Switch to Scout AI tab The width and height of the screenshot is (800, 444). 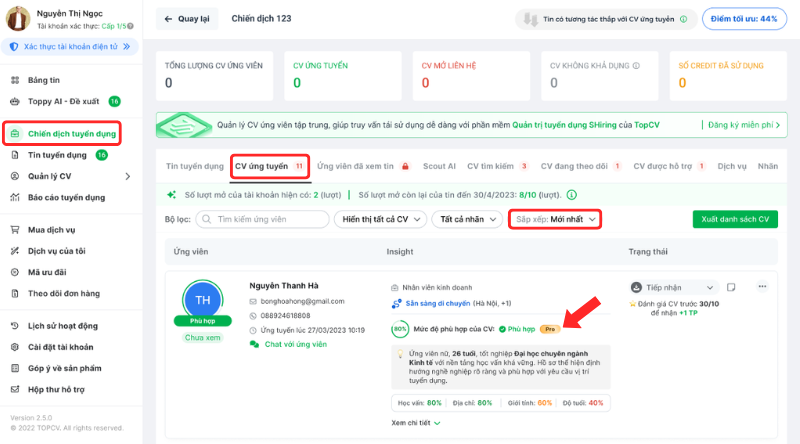pos(439,166)
